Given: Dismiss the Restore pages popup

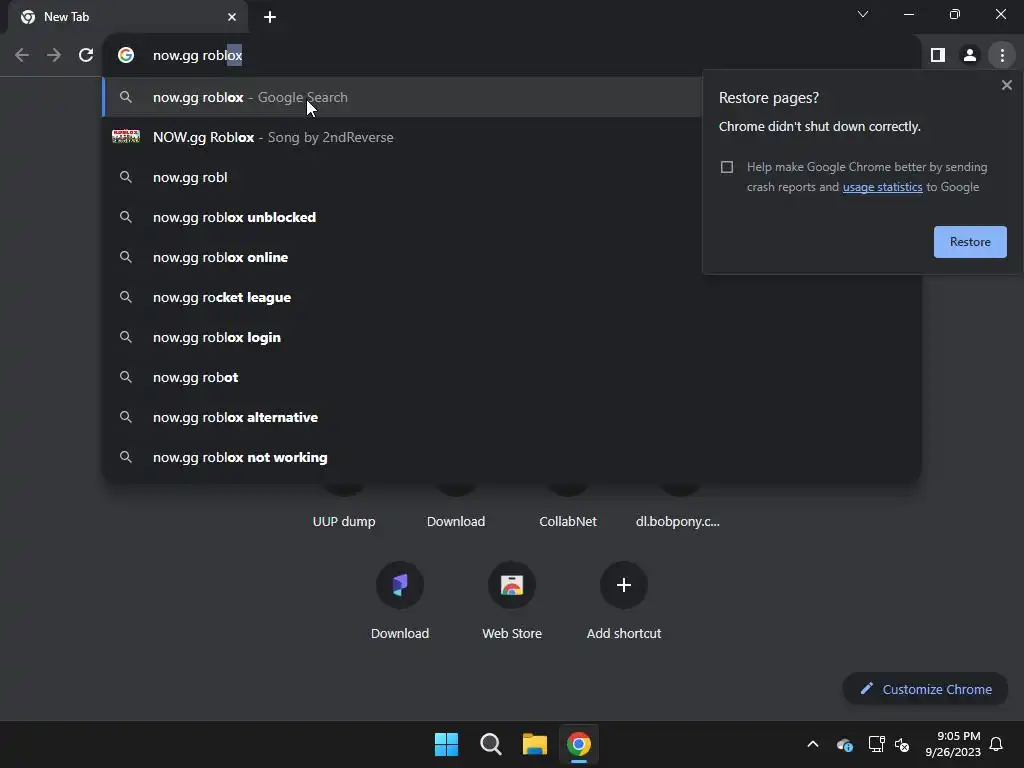Looking at the screenshot, I should click(1006, 85).
